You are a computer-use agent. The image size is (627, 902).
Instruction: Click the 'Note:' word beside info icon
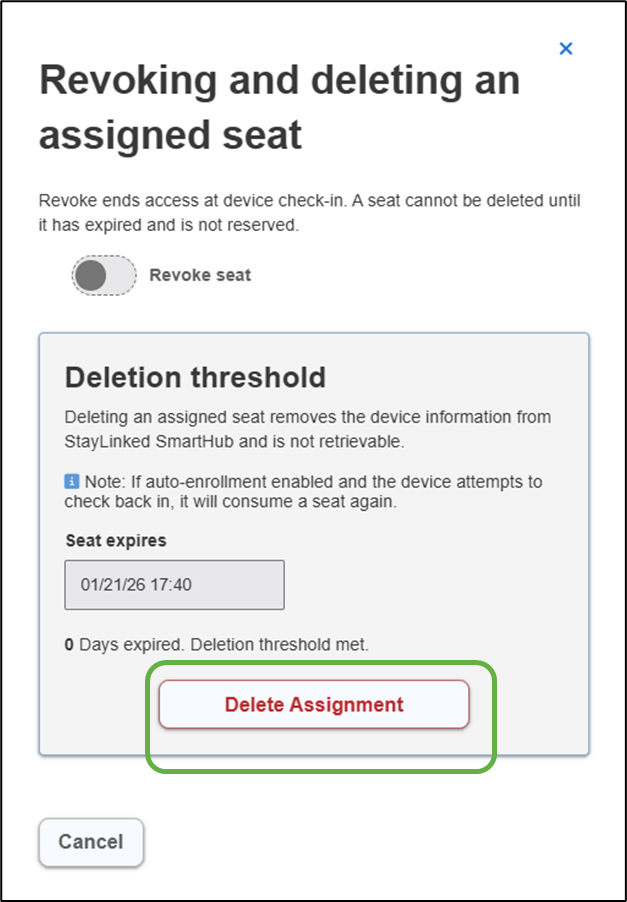click(x=99, y=482)
